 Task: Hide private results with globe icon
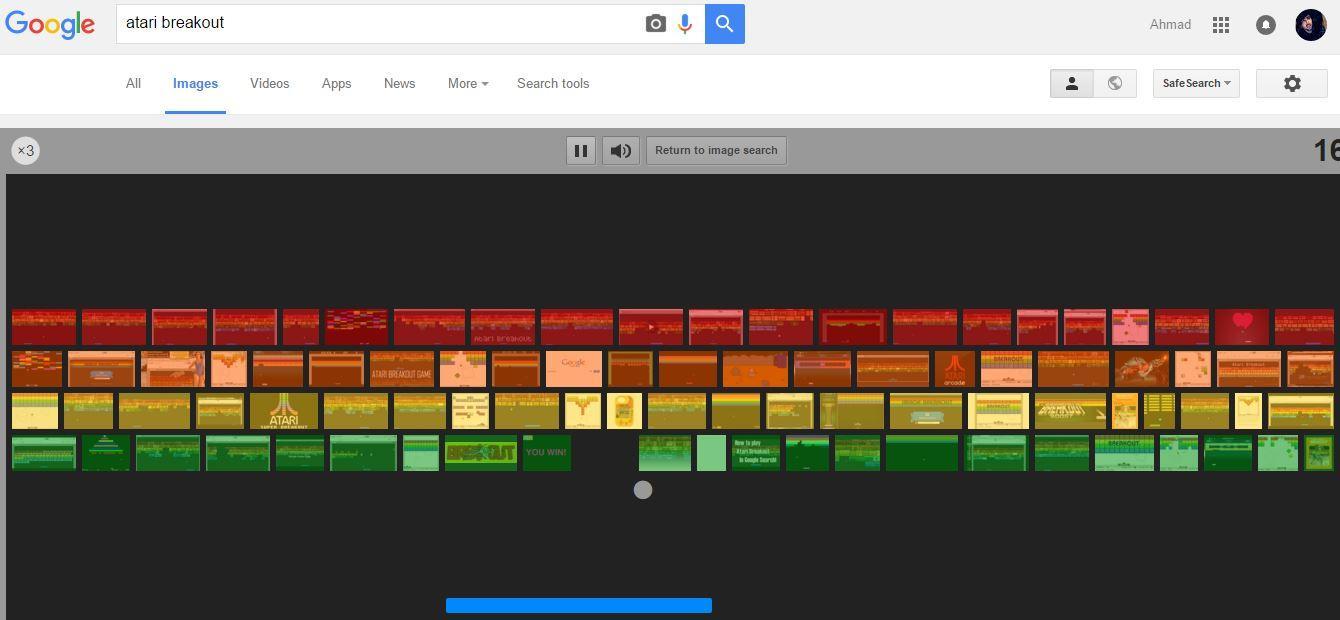coord(1115,84)
